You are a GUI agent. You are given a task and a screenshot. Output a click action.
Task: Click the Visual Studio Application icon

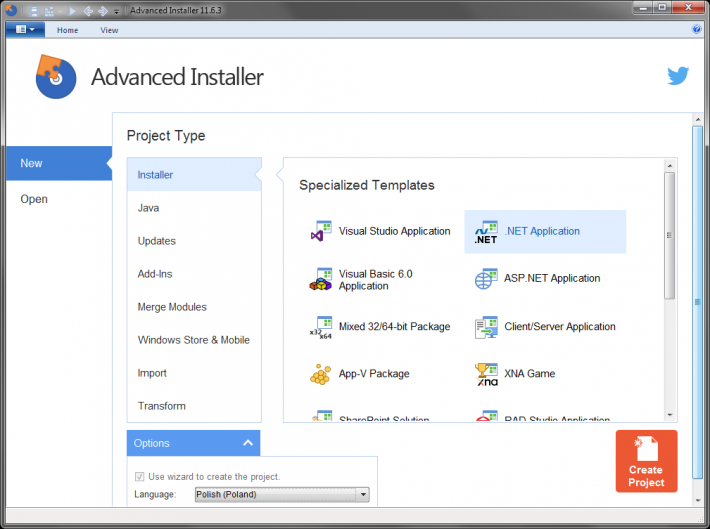pos(321,231)
